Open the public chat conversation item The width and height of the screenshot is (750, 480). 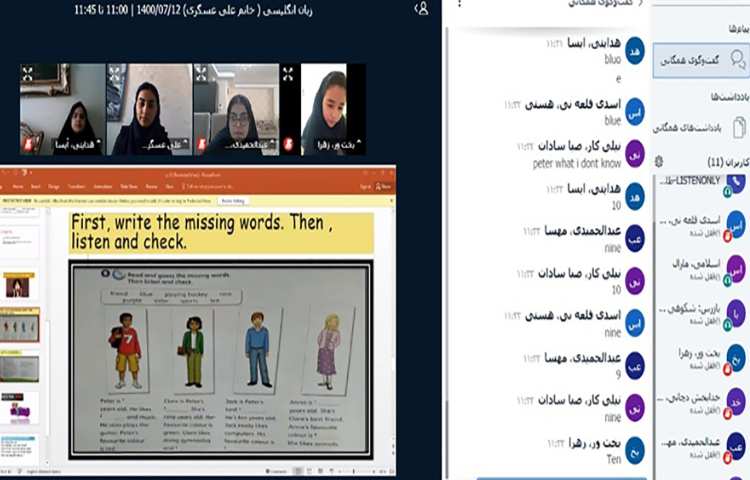[695, 61]
